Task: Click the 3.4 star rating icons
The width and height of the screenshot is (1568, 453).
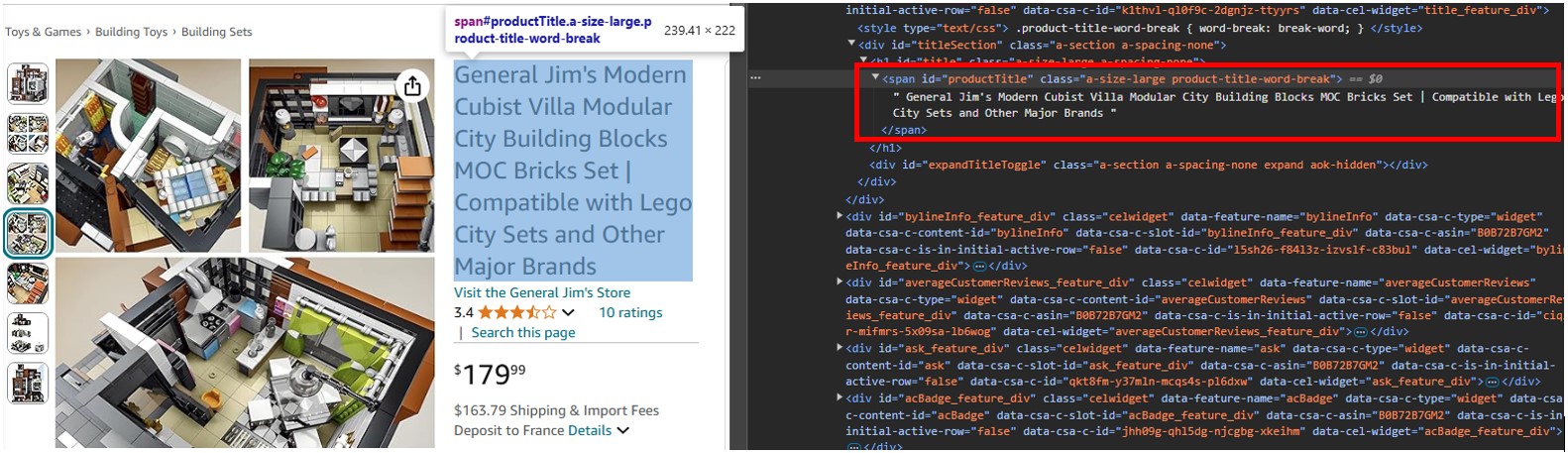Action: [517, 312]
